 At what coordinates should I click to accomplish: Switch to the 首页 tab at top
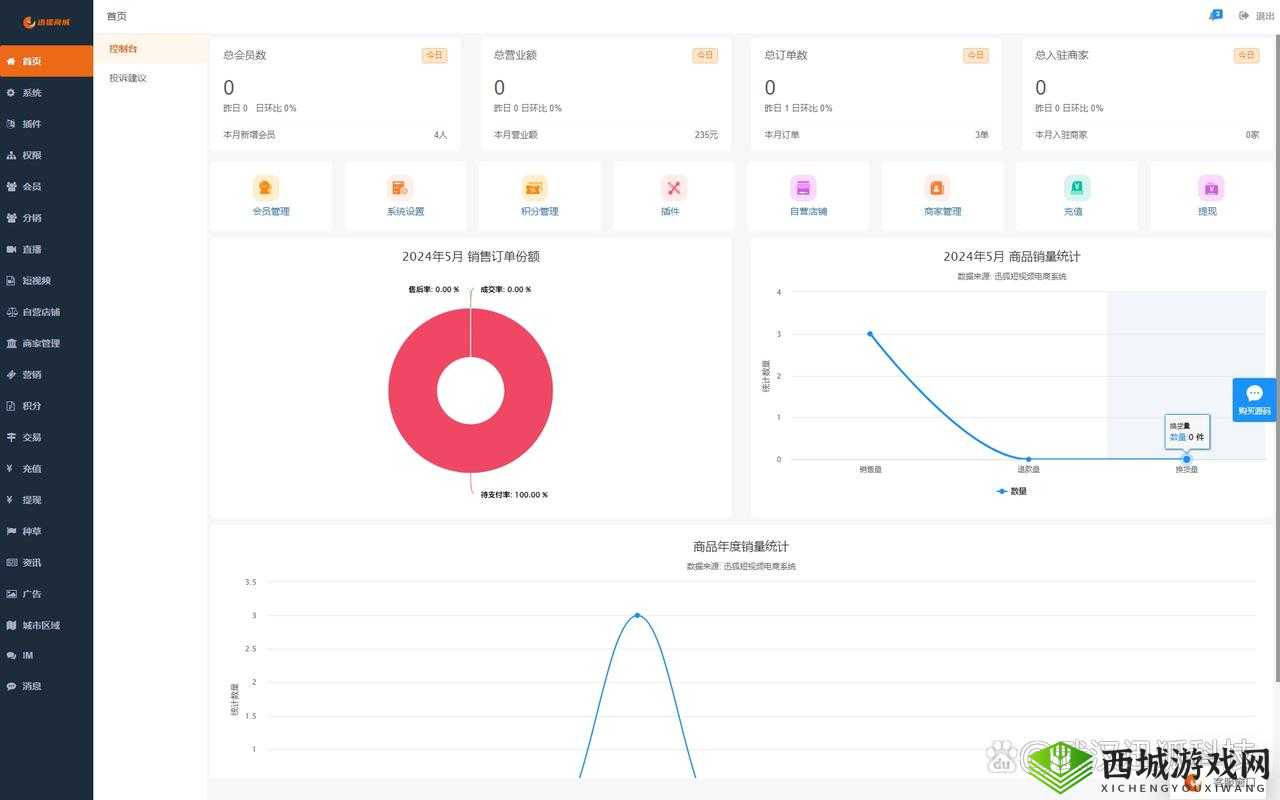tap(114, 15)
